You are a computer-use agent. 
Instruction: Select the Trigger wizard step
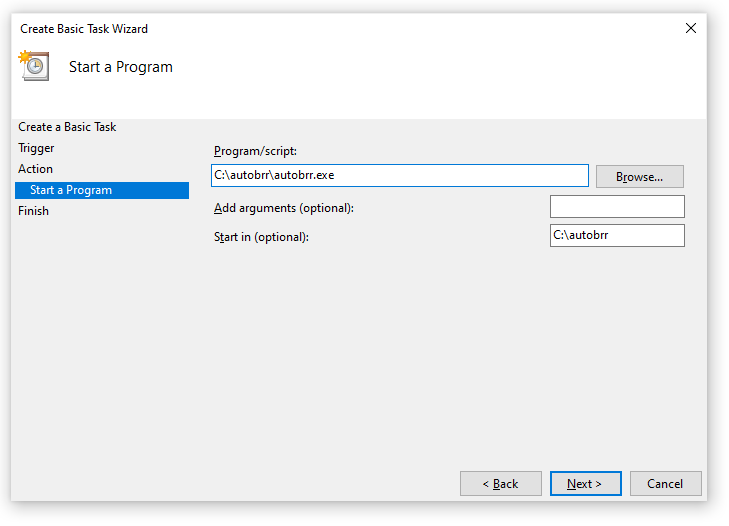point(36,148)
